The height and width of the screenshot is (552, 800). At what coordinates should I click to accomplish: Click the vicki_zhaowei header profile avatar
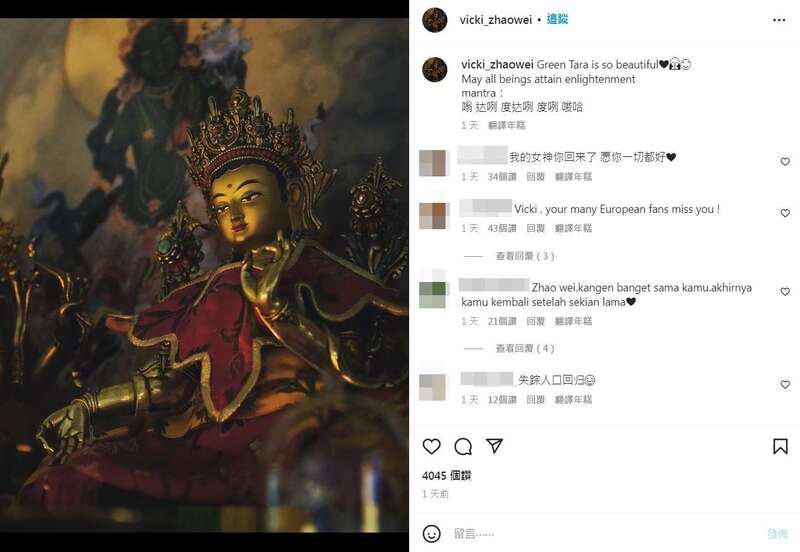(x=435, y=20)
